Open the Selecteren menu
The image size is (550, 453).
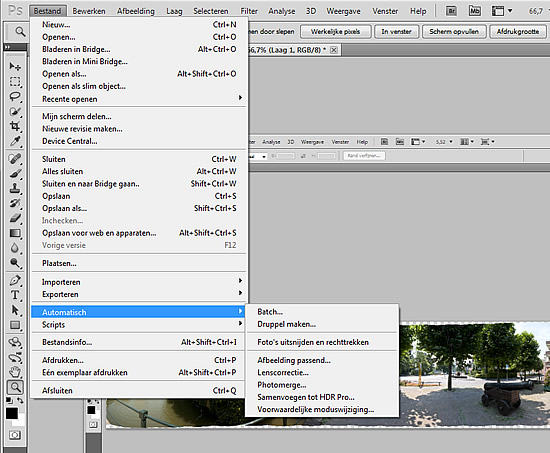click(x=210, y=11)
